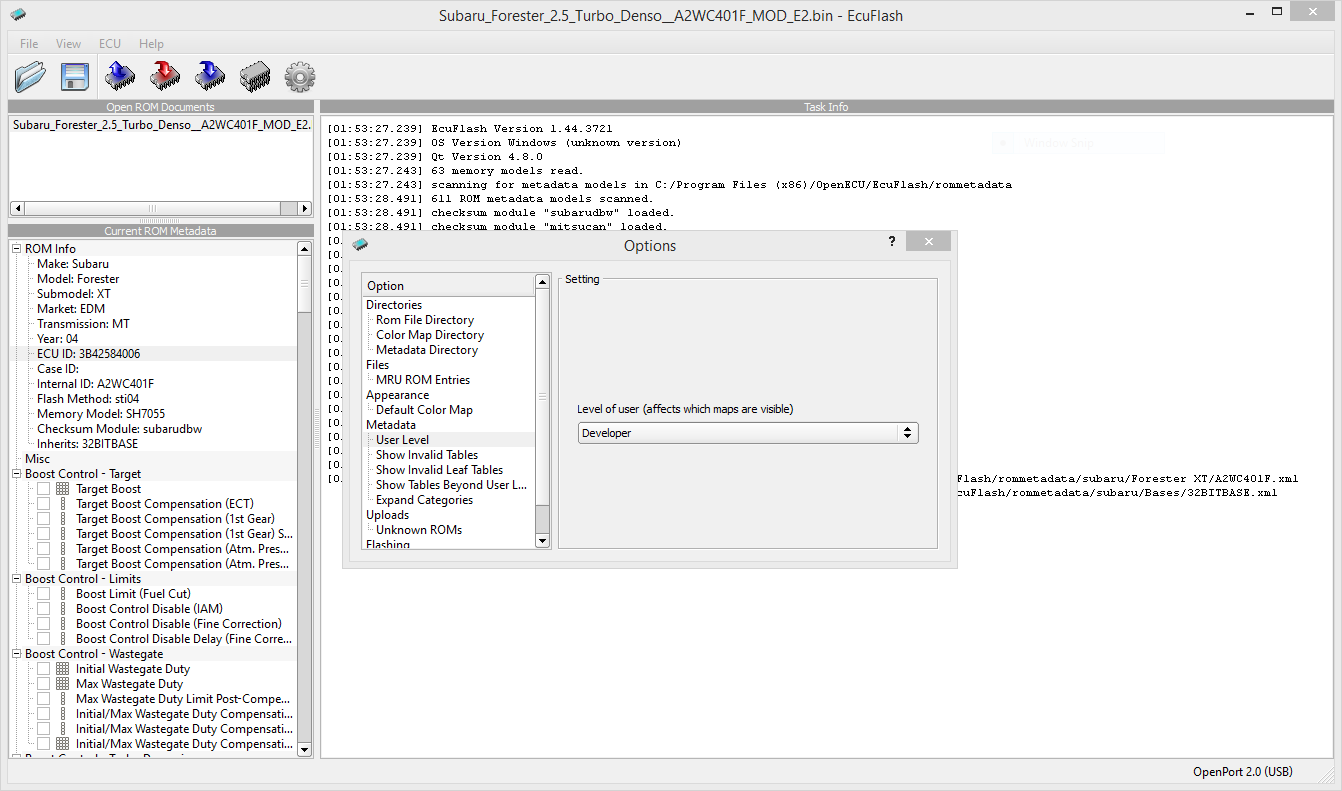Viewport: 1342px width, 791px height.
Task: Collapse the ROM Info tree node
Action: [17, 249]
